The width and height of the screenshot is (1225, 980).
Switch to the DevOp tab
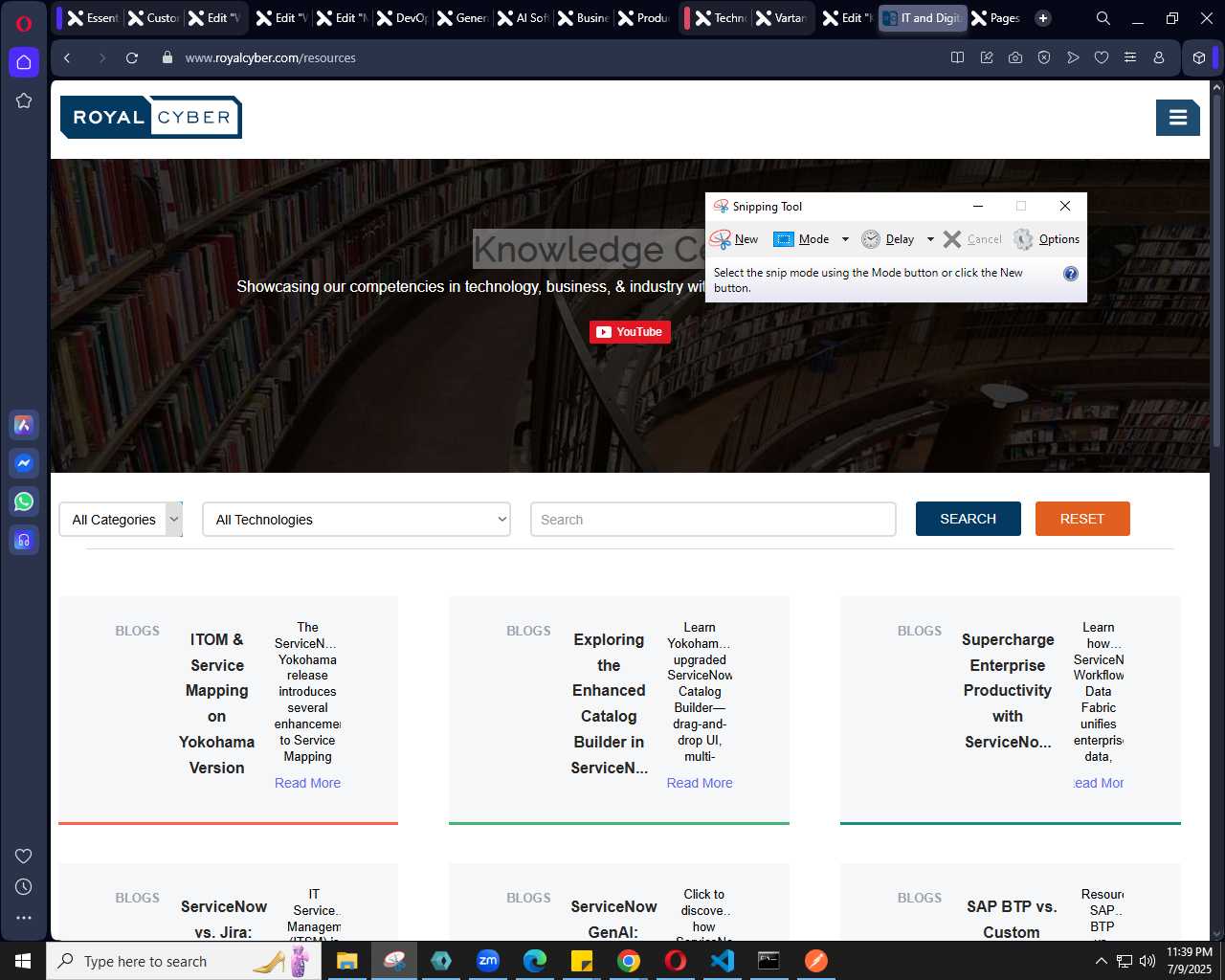[x=403, y=18]
